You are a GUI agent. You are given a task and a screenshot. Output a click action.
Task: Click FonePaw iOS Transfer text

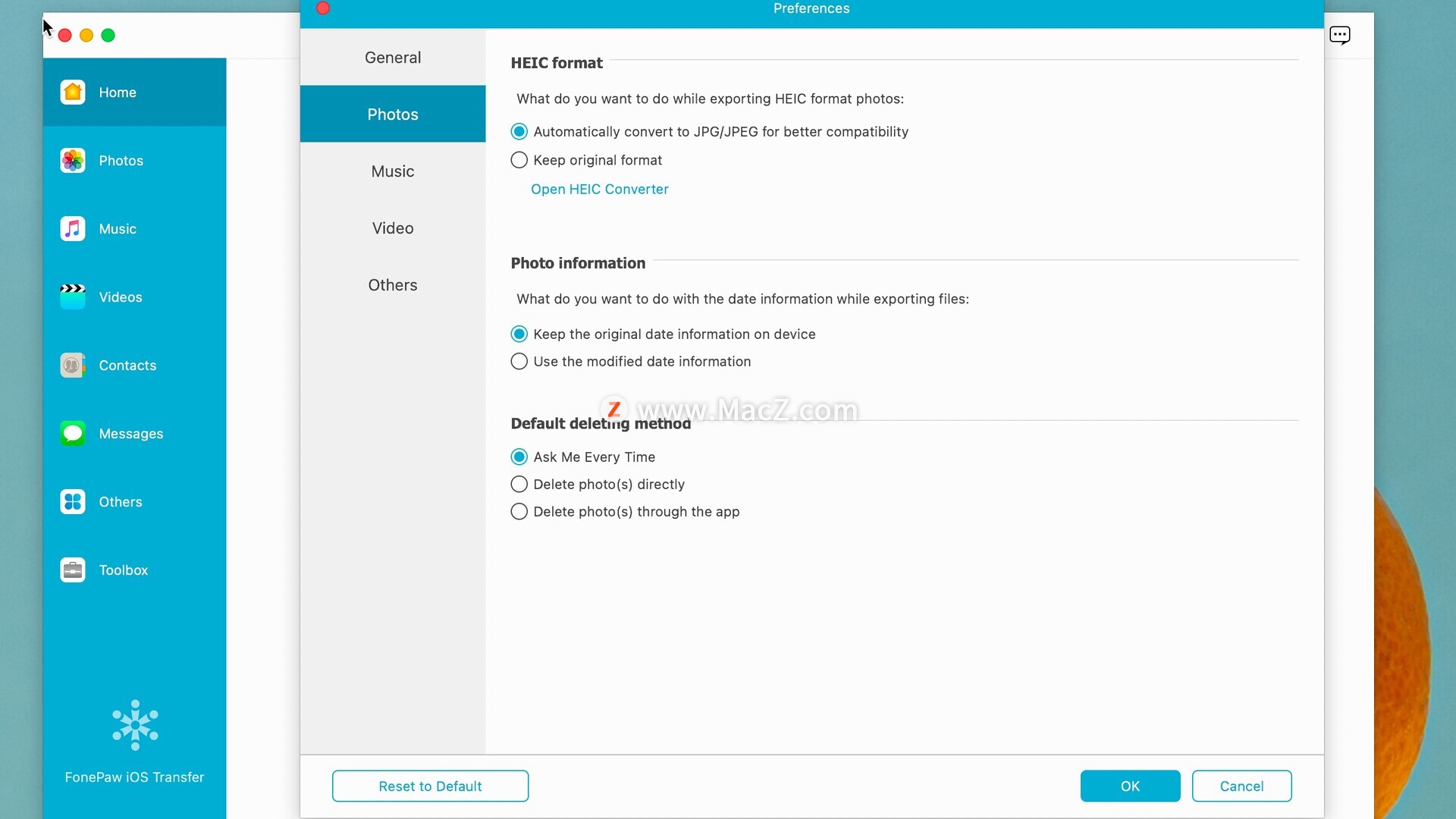tap(134, 777)
